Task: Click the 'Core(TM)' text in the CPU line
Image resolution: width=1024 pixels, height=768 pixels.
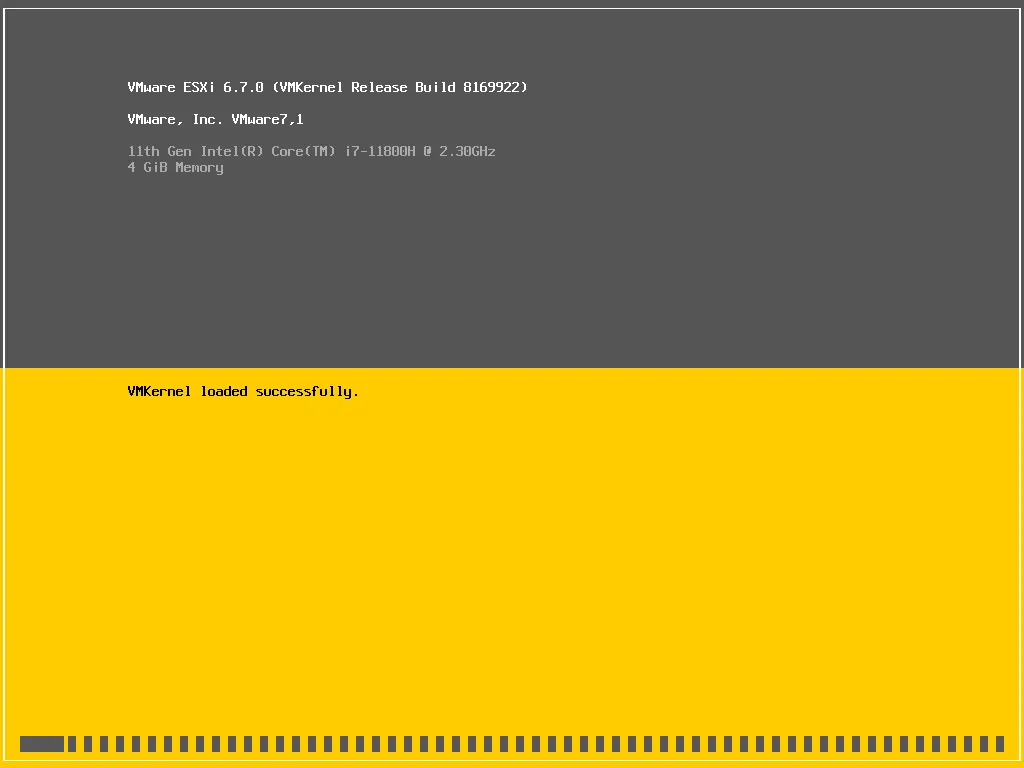Action: 303,152
